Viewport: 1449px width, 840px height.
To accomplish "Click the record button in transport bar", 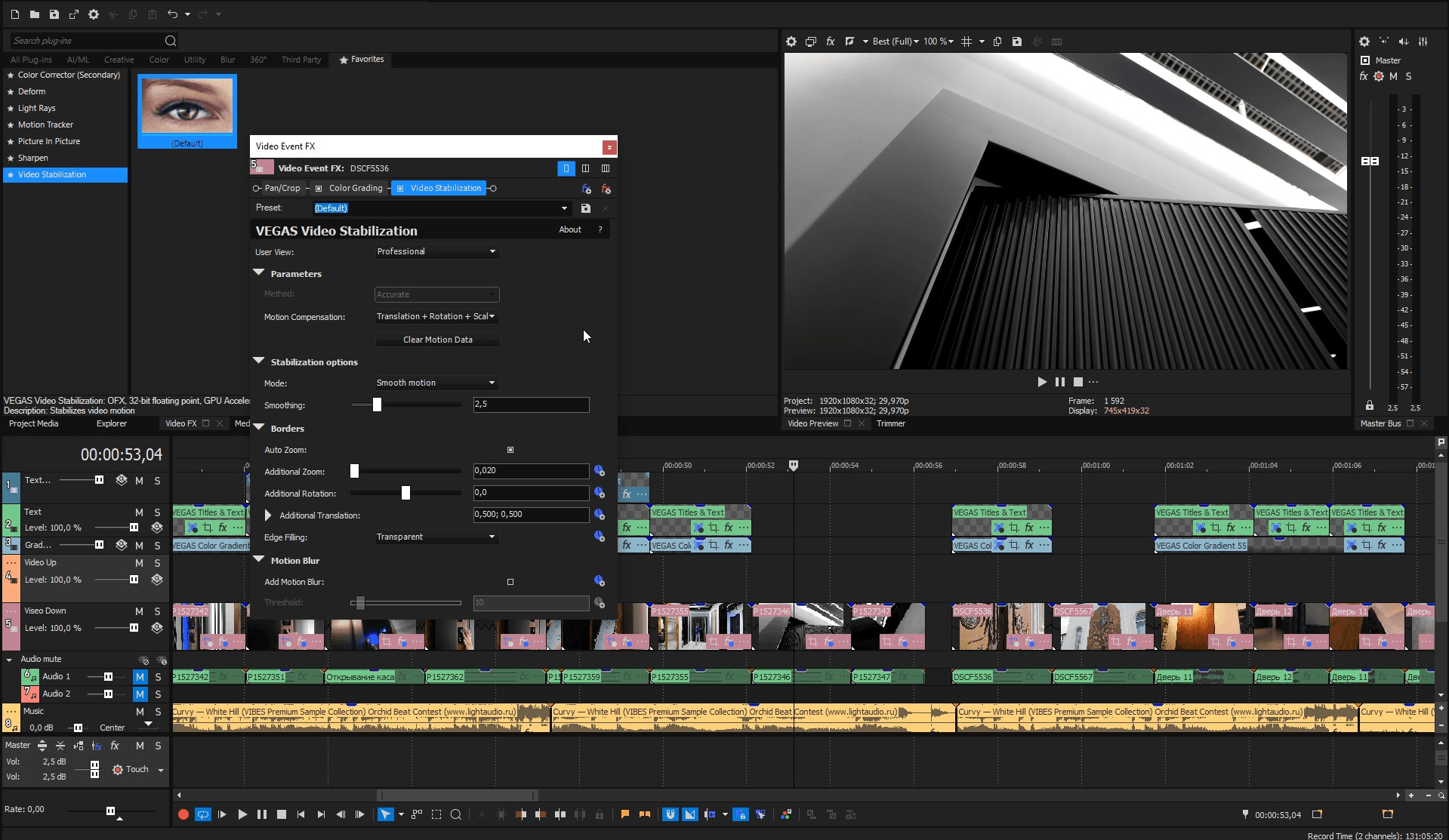I will coord(183,814).
